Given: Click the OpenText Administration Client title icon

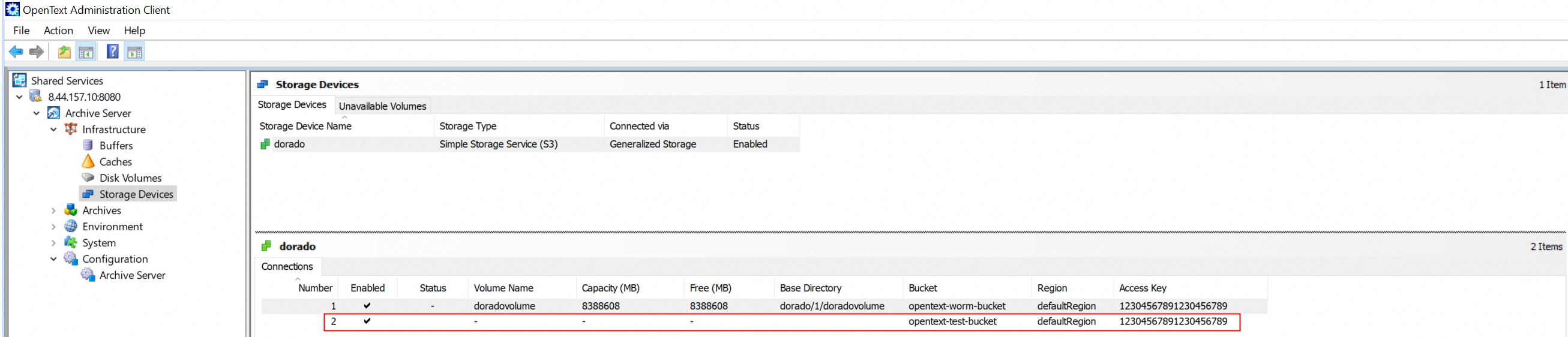Looking at the screenshot, I should (12, 10).
